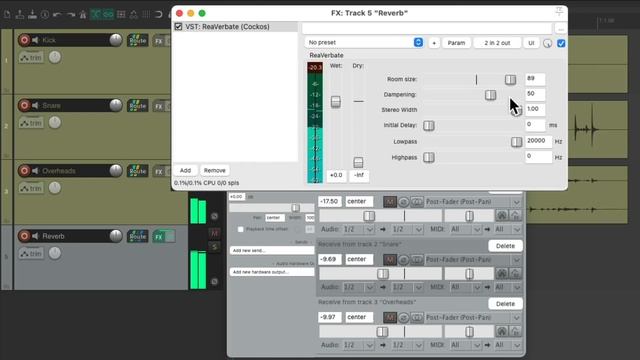Open the Add new send... dropdown
The image size is (640, 360).
[272, 250]
